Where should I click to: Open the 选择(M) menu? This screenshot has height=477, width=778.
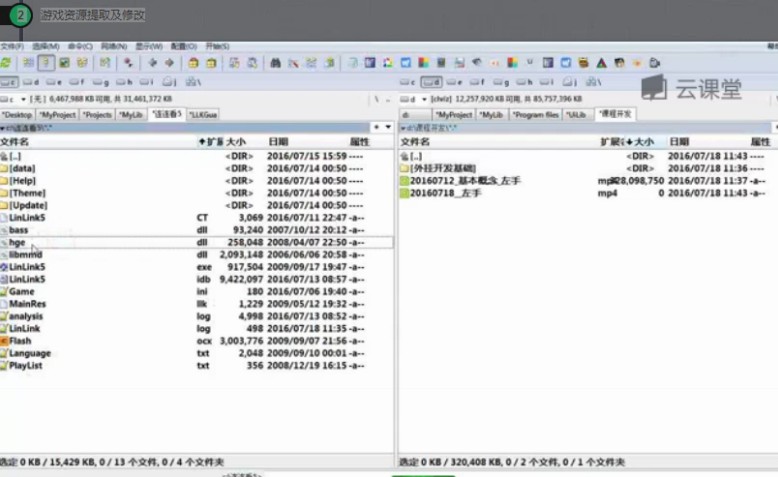(x=46, y=46)
